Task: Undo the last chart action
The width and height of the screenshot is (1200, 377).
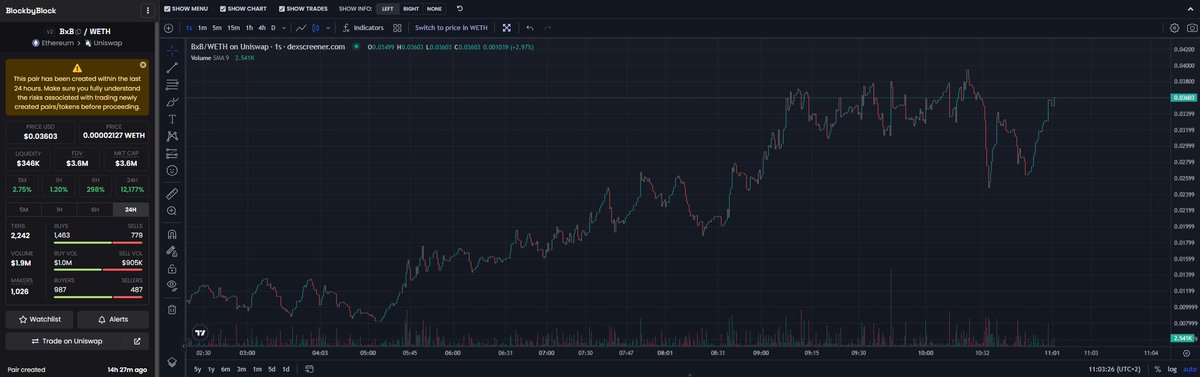Action: (529, 28)
